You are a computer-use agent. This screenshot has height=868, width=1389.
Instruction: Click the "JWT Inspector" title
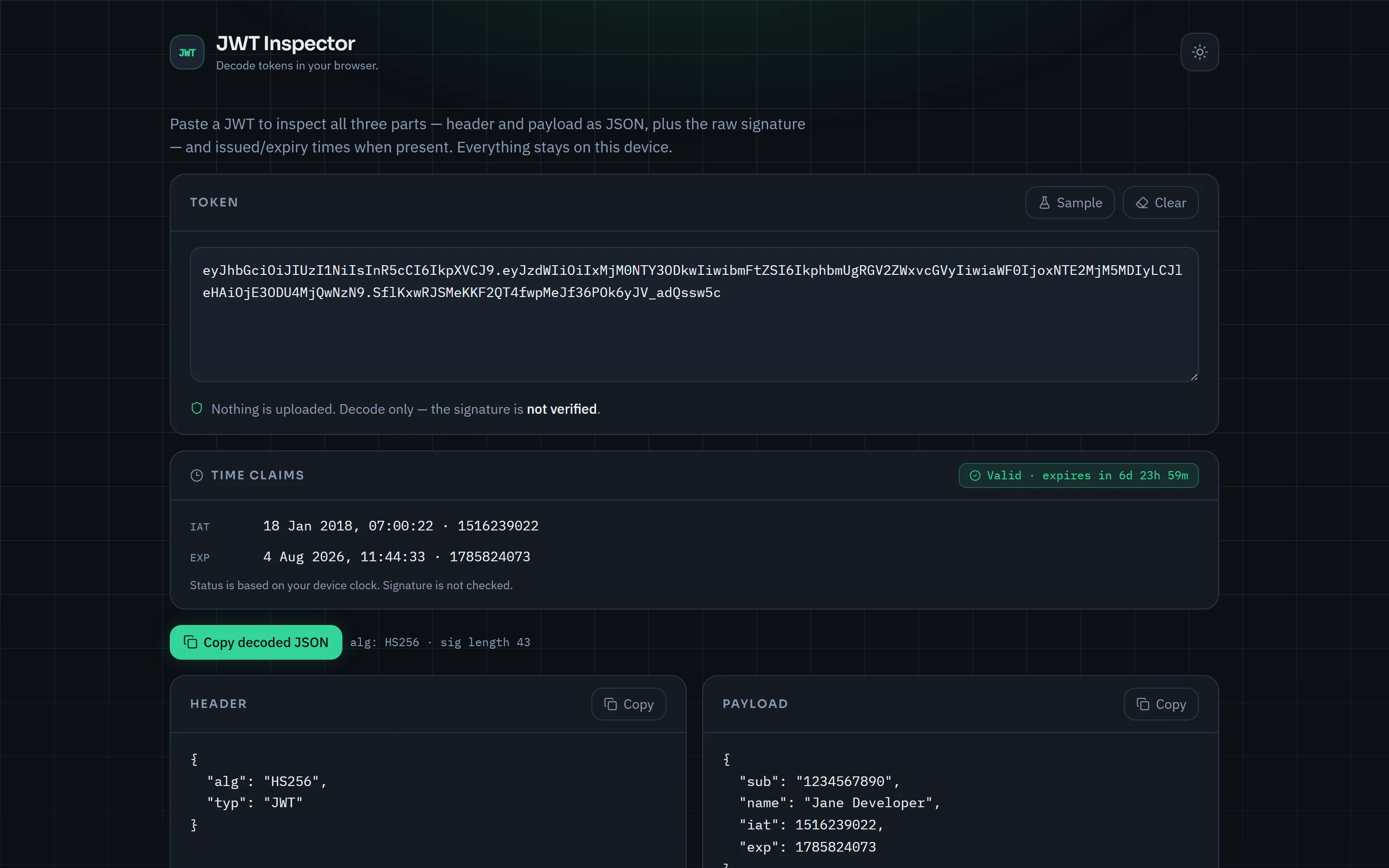(285, 43)
